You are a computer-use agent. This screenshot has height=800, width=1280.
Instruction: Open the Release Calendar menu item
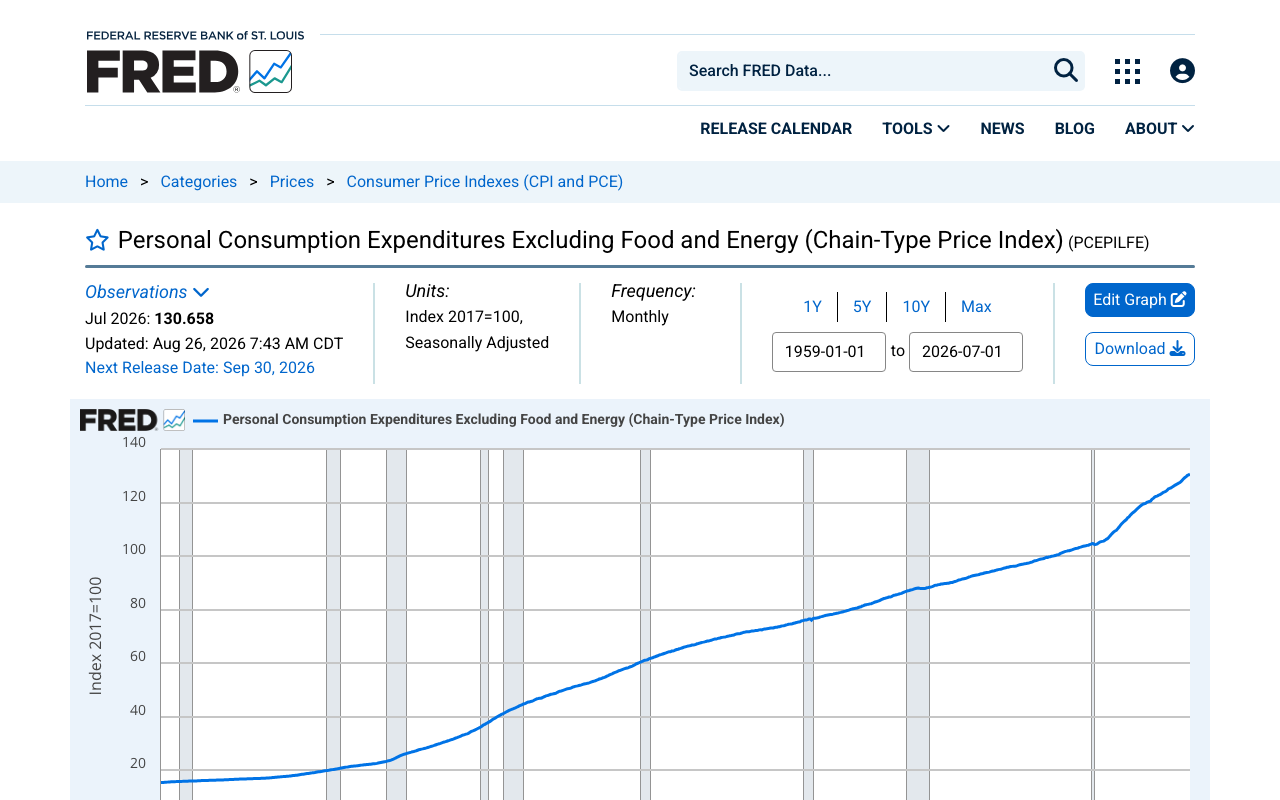[x=776, y=129]
